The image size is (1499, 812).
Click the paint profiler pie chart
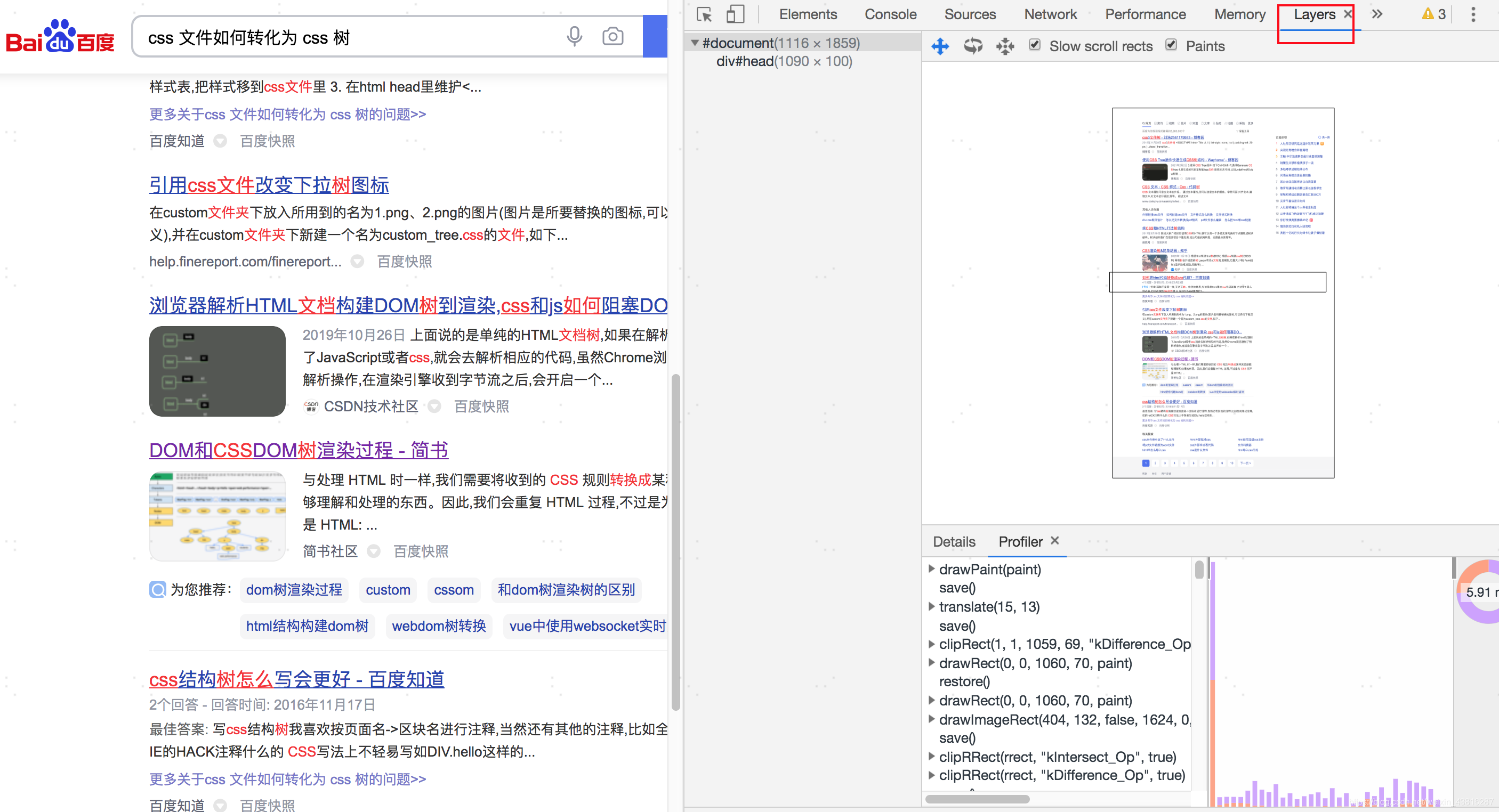[x=1478, y=591]
